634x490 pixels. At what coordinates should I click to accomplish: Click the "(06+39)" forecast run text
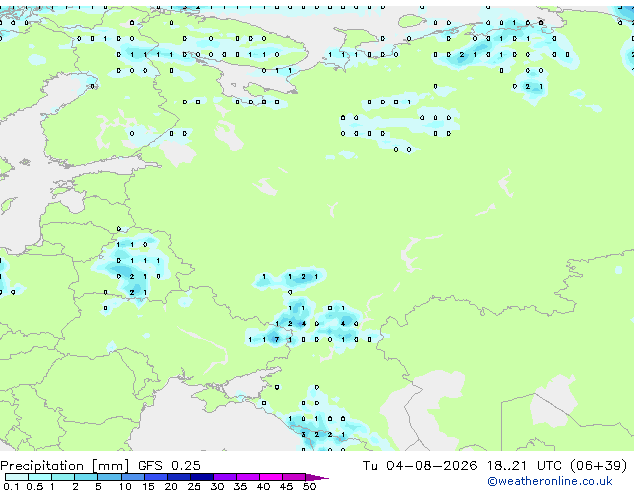[599, 466]
